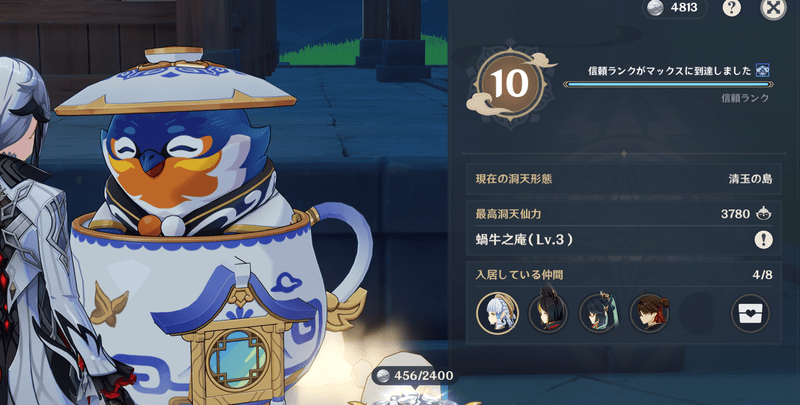Open the 最高洞天仙力 energy row
The width and height of the screenshot is (800, 405).
coord(624,214)
